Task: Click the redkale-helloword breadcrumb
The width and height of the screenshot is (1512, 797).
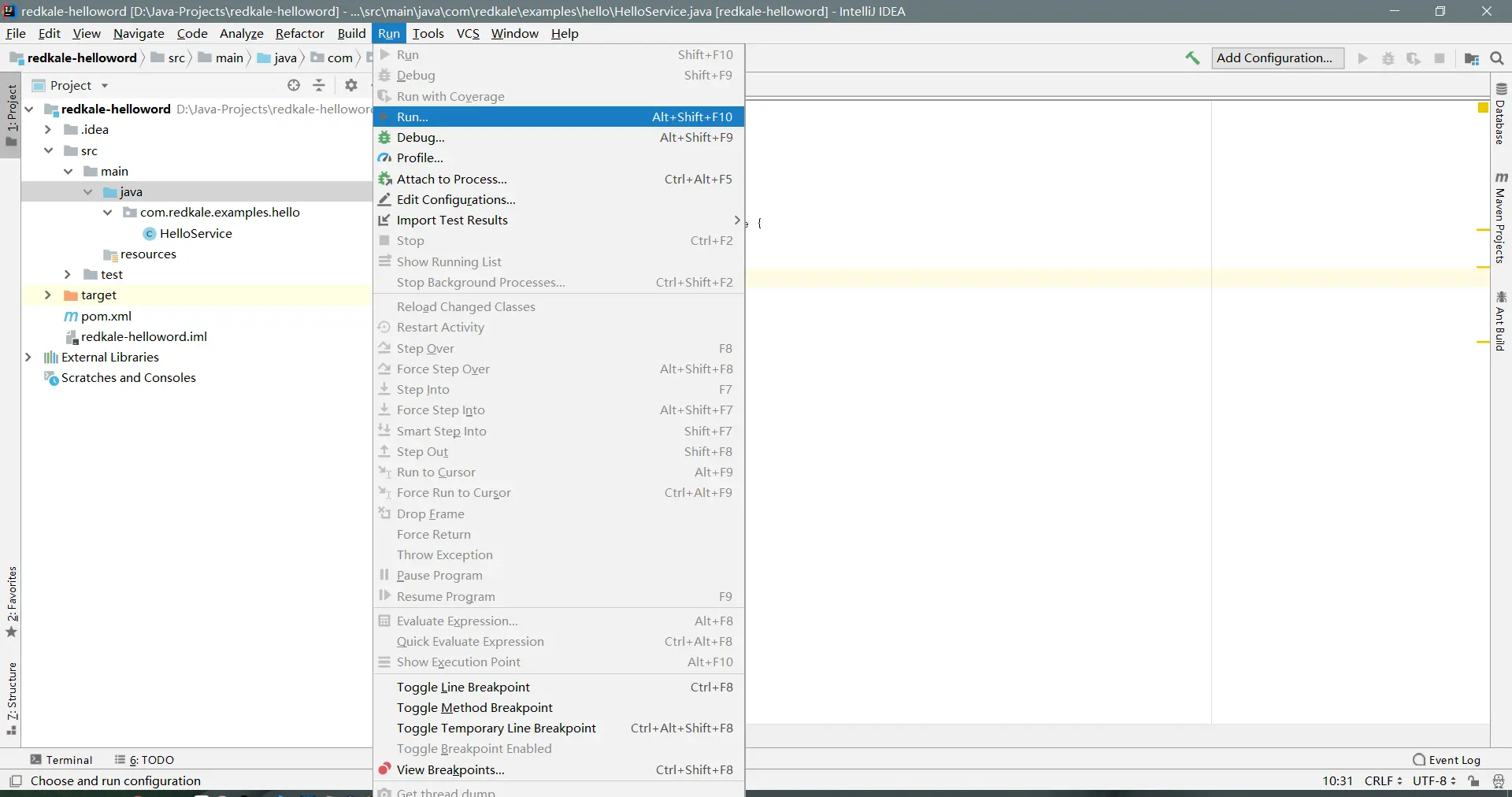Action: [x=73, y=57]
